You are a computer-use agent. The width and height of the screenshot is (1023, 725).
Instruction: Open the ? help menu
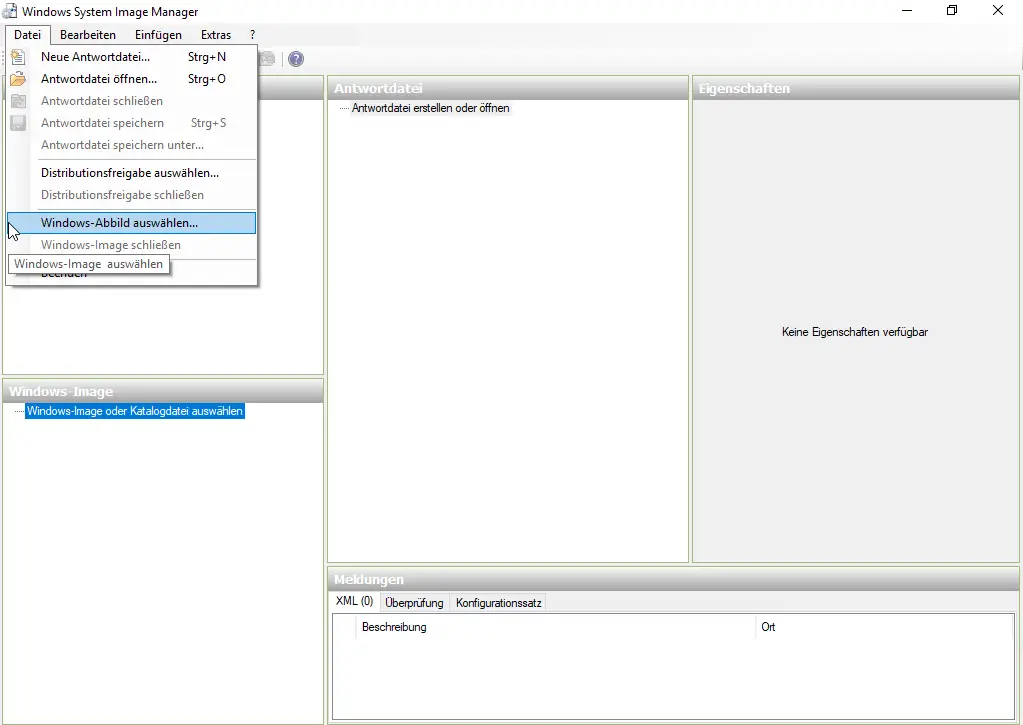coord(252,35)
